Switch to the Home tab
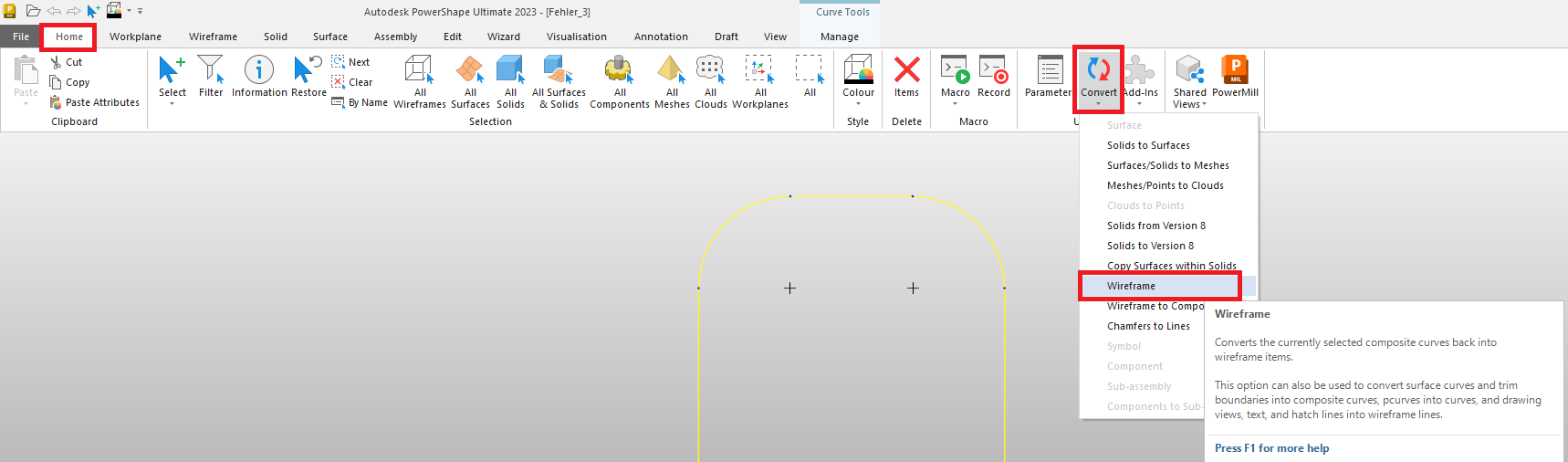This screenshot has height=462, width=1568. coord(69,37)
